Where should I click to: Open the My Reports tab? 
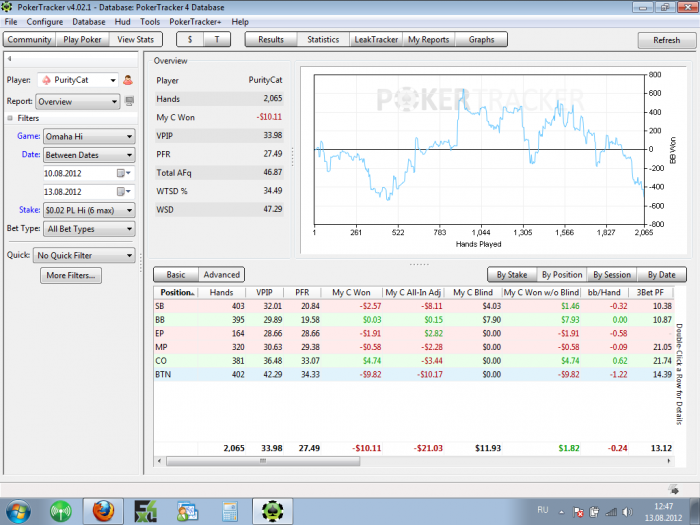point(429,40)
